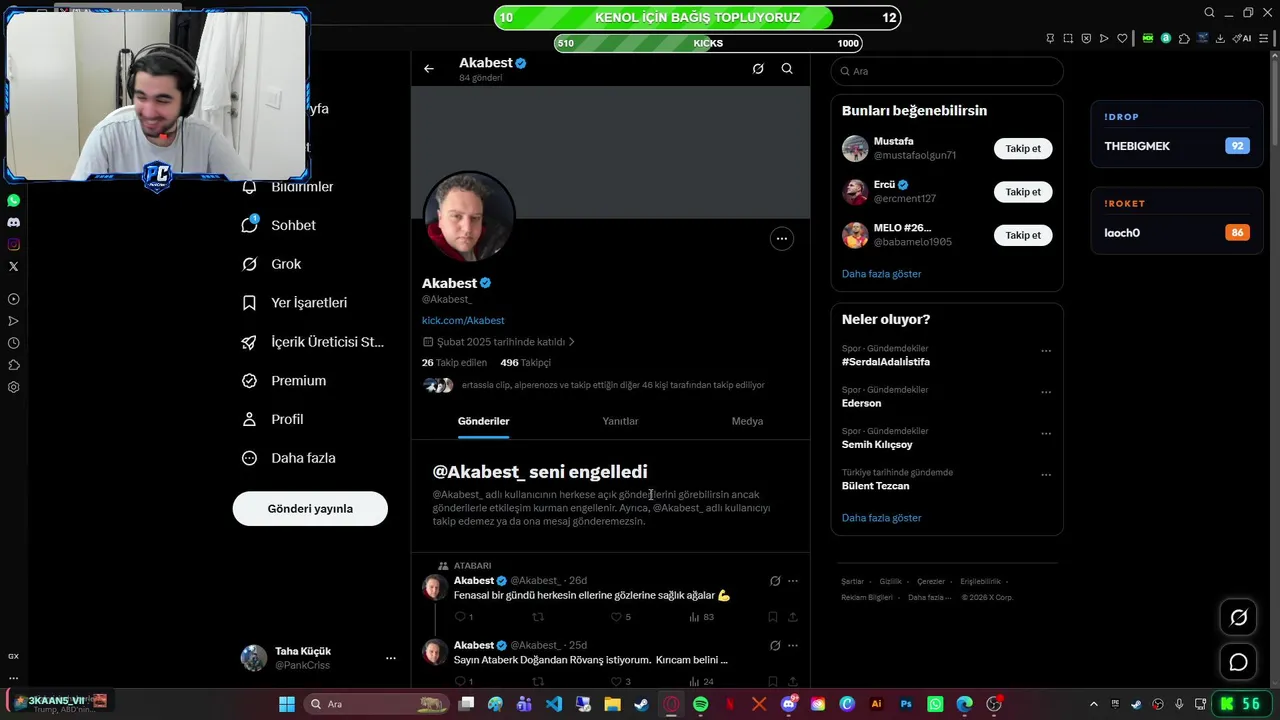
Task: Follow Ercü with Takip et
Action: click(x=1023, y=192)
